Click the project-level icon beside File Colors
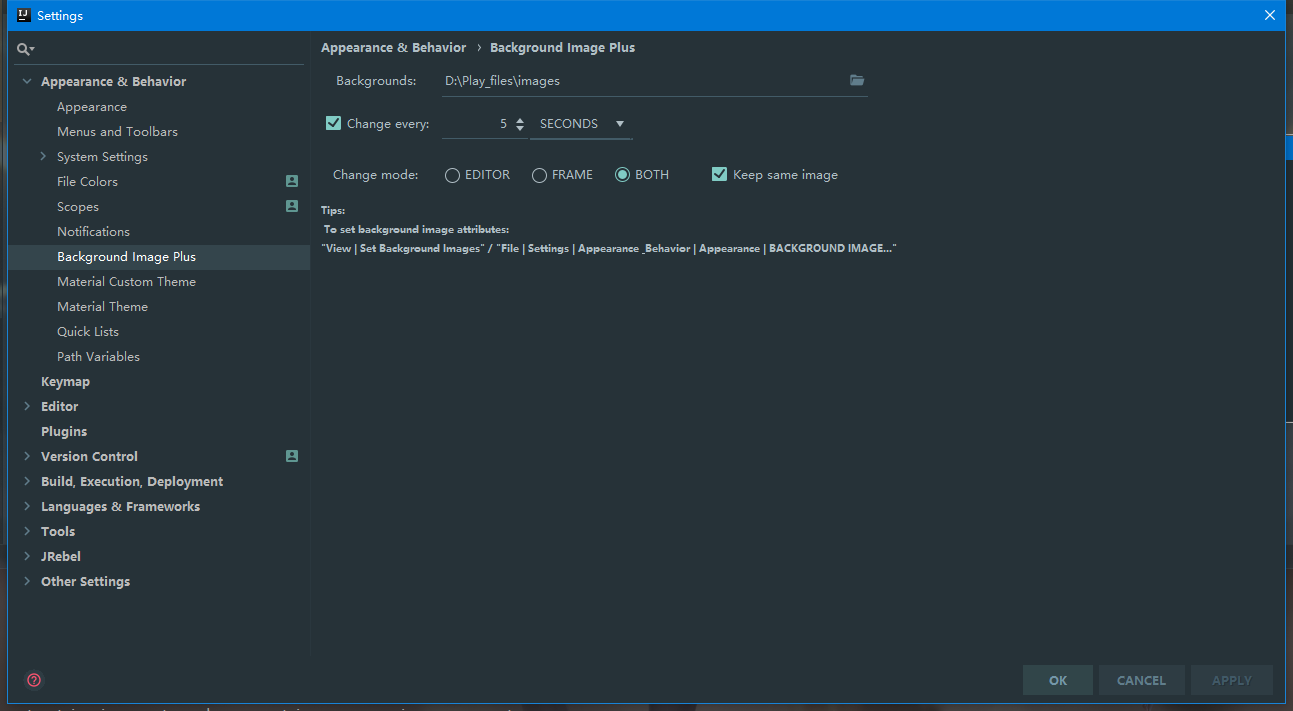1293x711 pixels. click(x=292, y=181)
